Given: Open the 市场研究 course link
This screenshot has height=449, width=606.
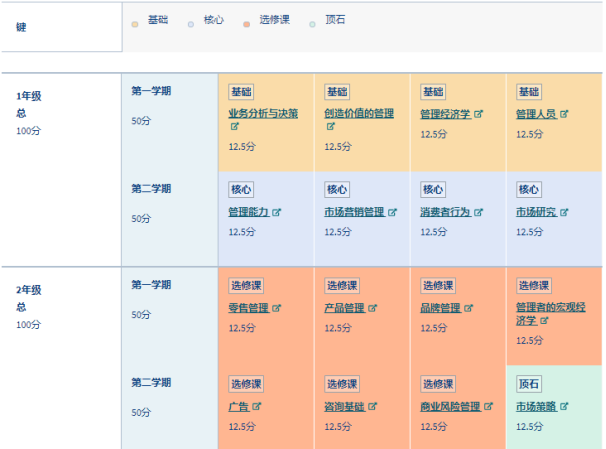Looking at the screenshot, I should click(536, 212).
